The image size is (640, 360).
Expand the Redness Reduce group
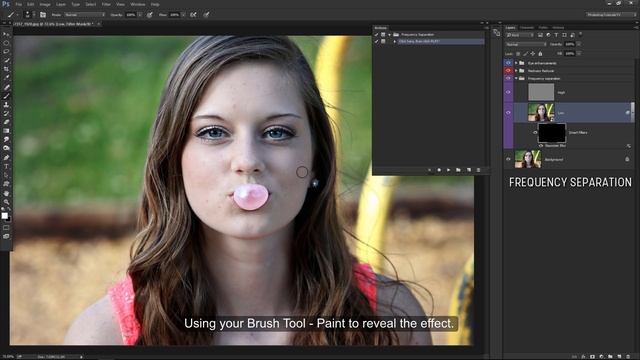516,71
